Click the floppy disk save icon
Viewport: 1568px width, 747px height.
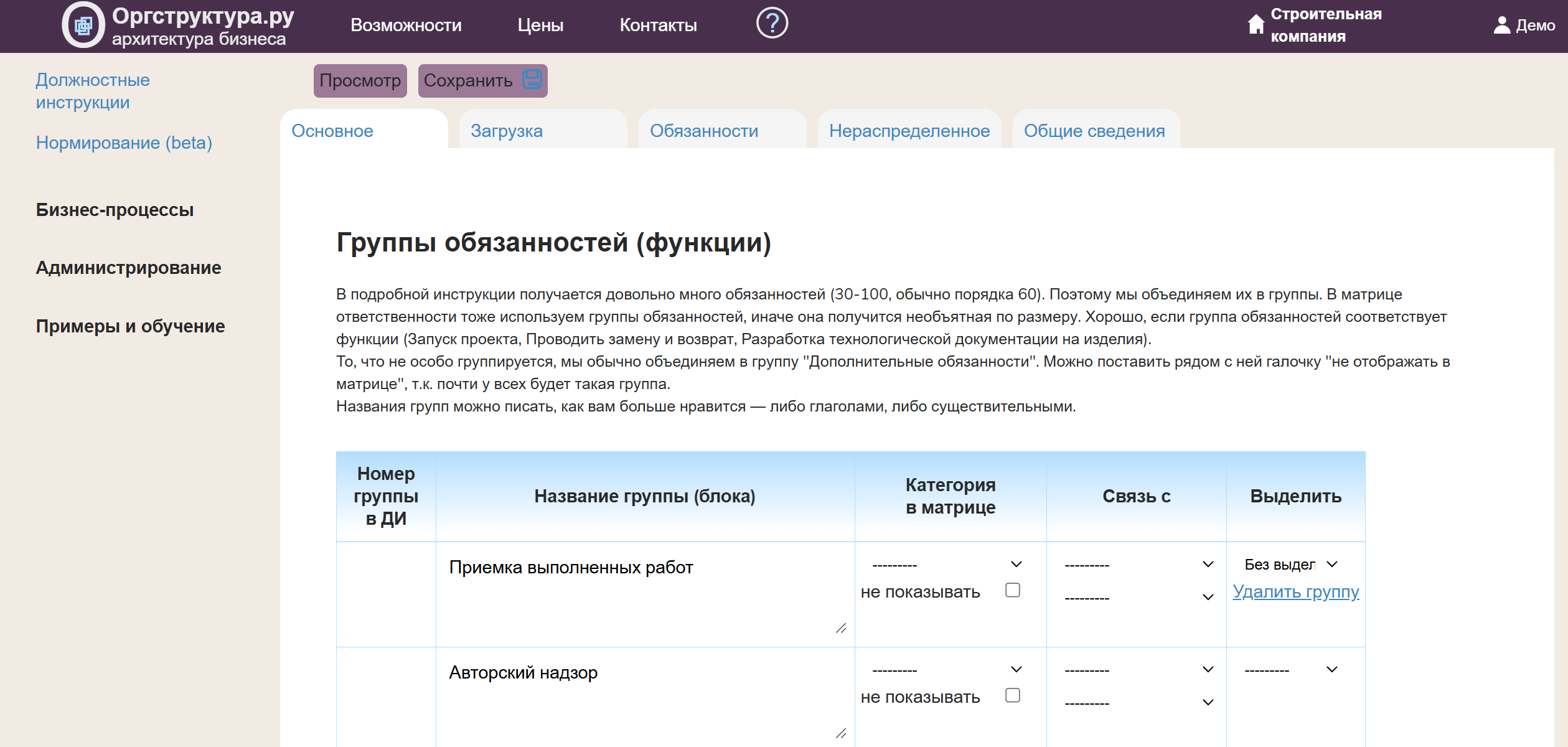tap(532, 80)
